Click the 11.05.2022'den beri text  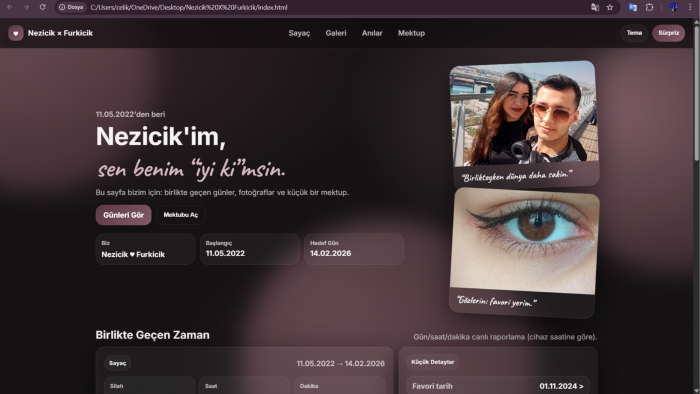pos(130,114)
